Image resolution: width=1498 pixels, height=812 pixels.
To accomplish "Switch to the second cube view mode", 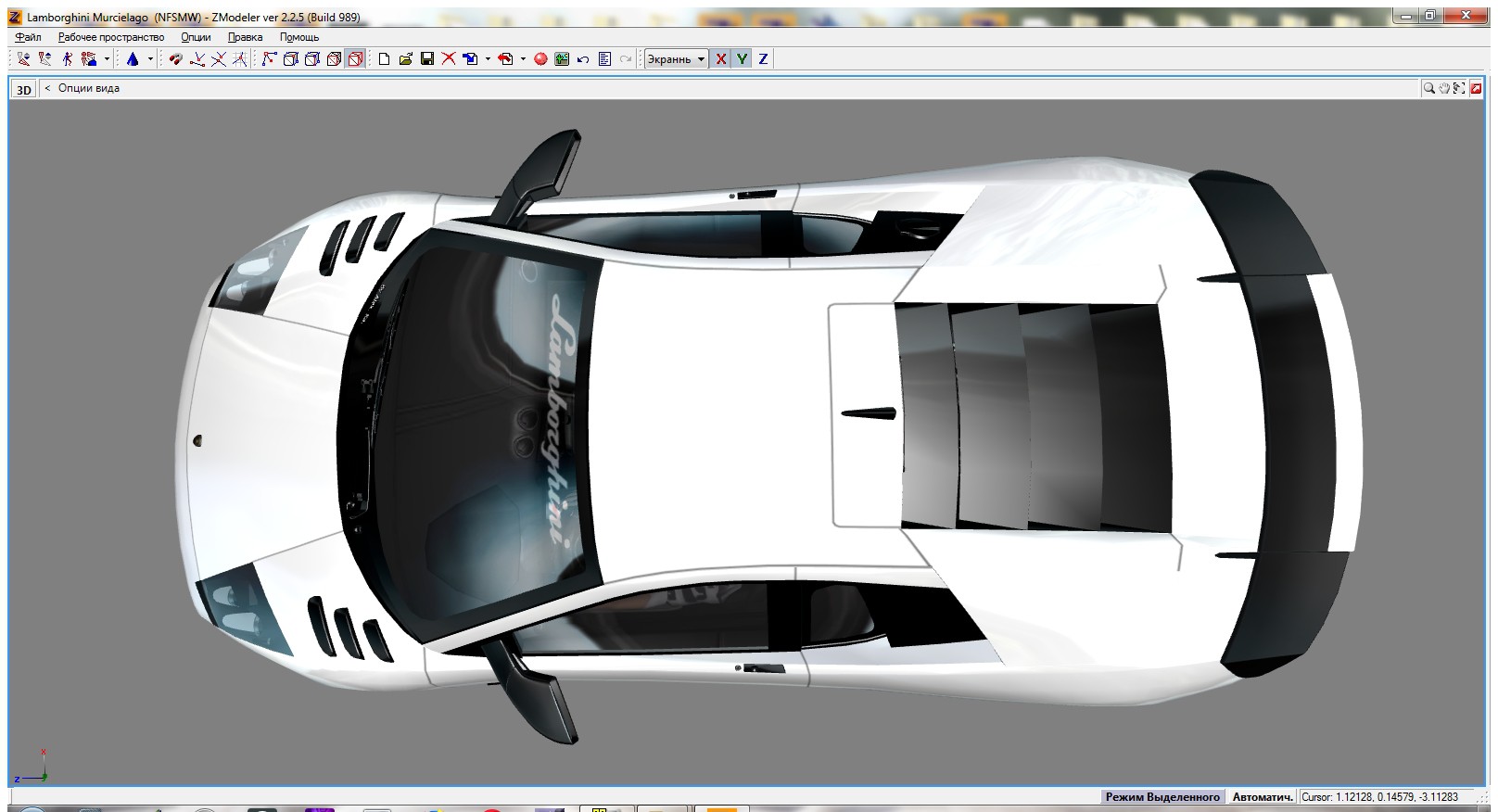I will click(312, 59).
